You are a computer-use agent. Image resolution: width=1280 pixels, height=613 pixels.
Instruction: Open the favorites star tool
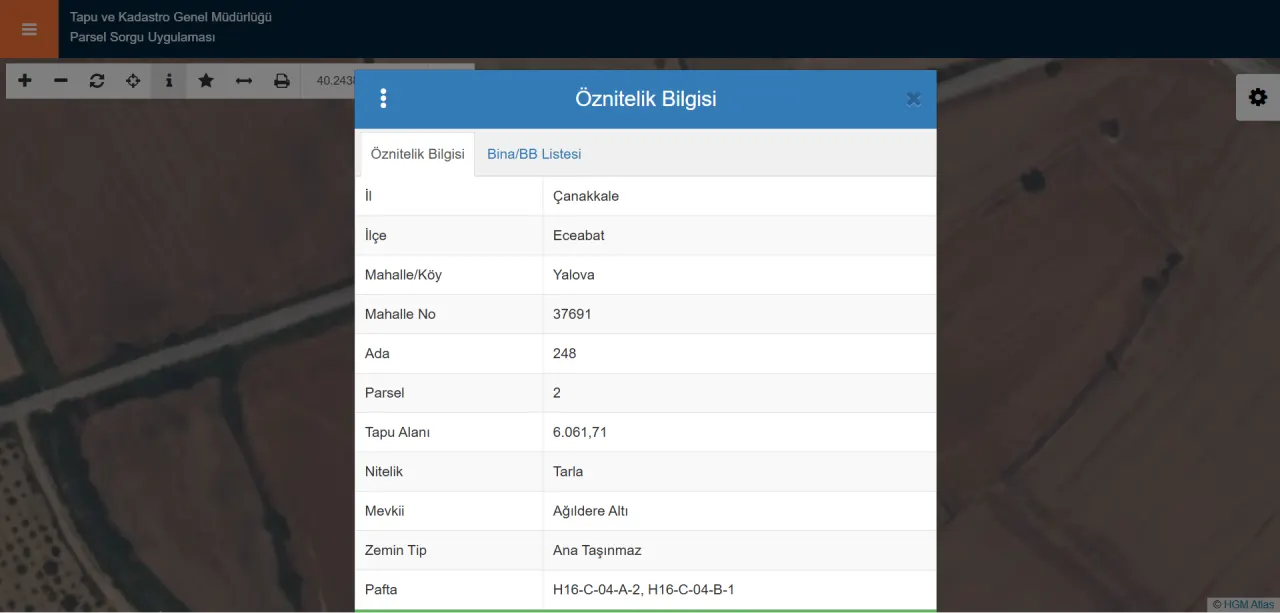click(x=206, y=81)
